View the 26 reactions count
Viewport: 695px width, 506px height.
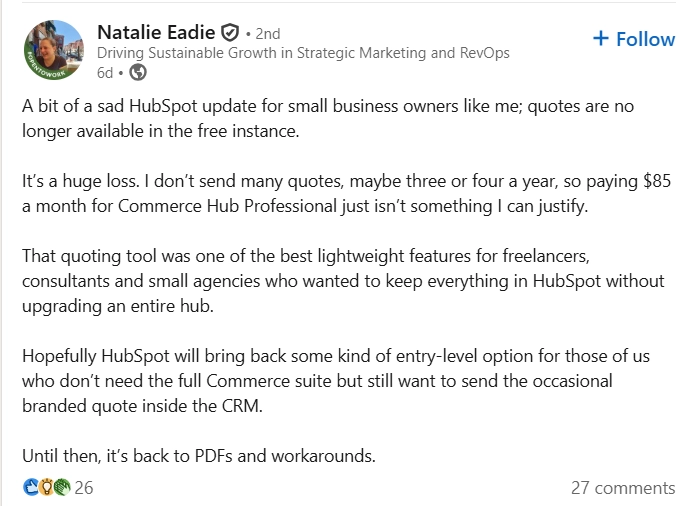point(84,488)
